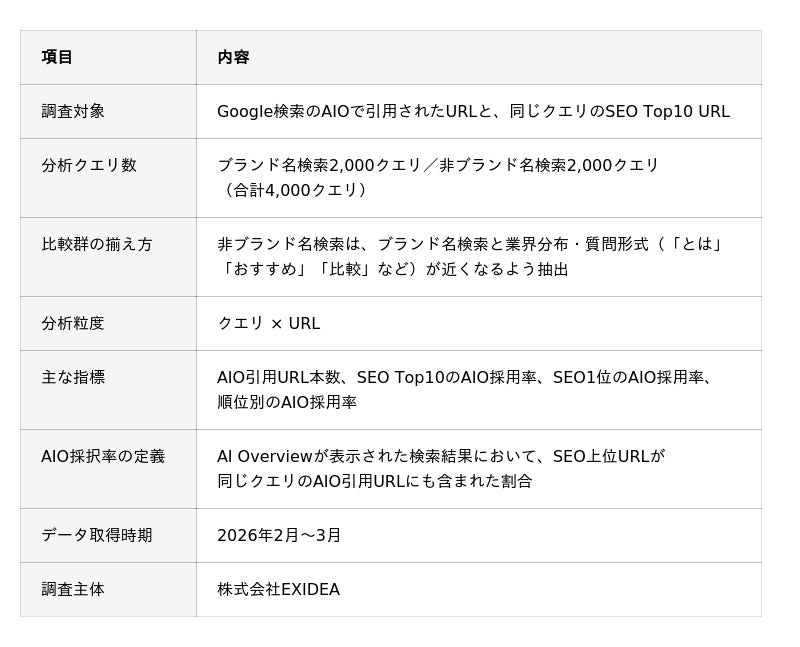This screenshot has width=800, height=647.
Task: Select the AIO採択率の定義 row label
Action: tap(103, 456)
